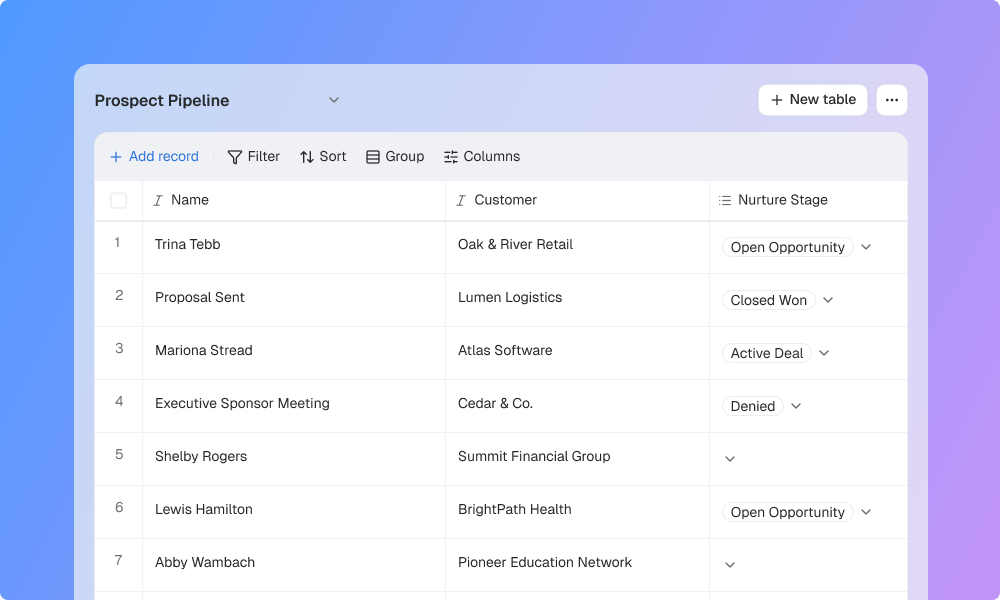Select the Executive Sponsor Meeting cell

pos(294,406)
